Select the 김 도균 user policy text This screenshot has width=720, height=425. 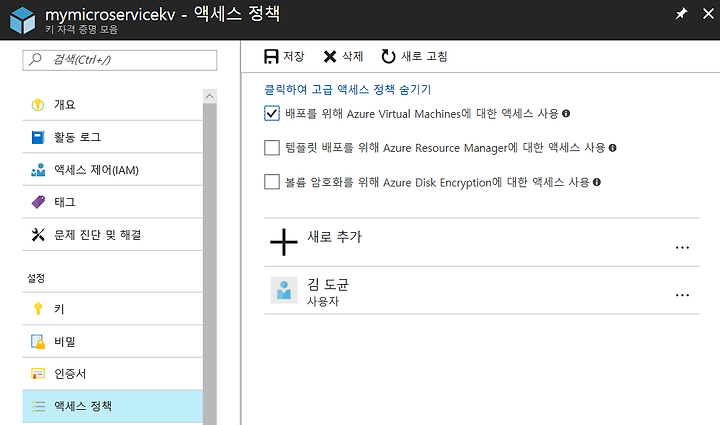(x=328, y=285)
